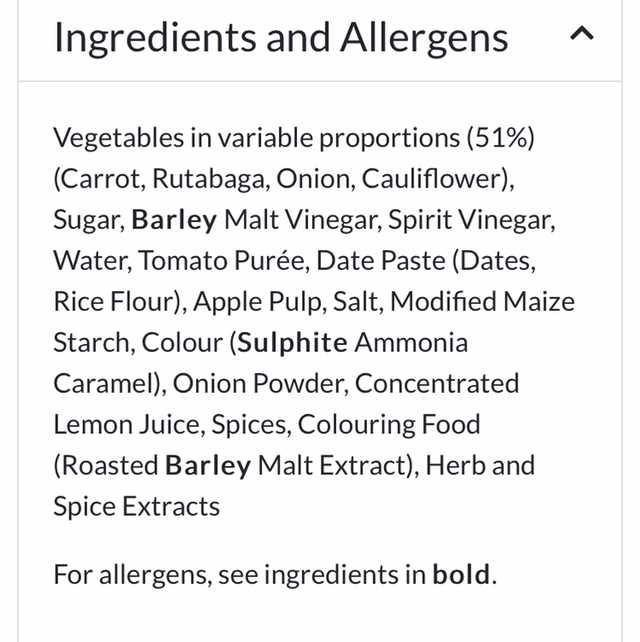The height and width of the screenshot is (642, 640).
Task: Click bold Barley before Malt Vinegar
Action: tap(175, 220)
